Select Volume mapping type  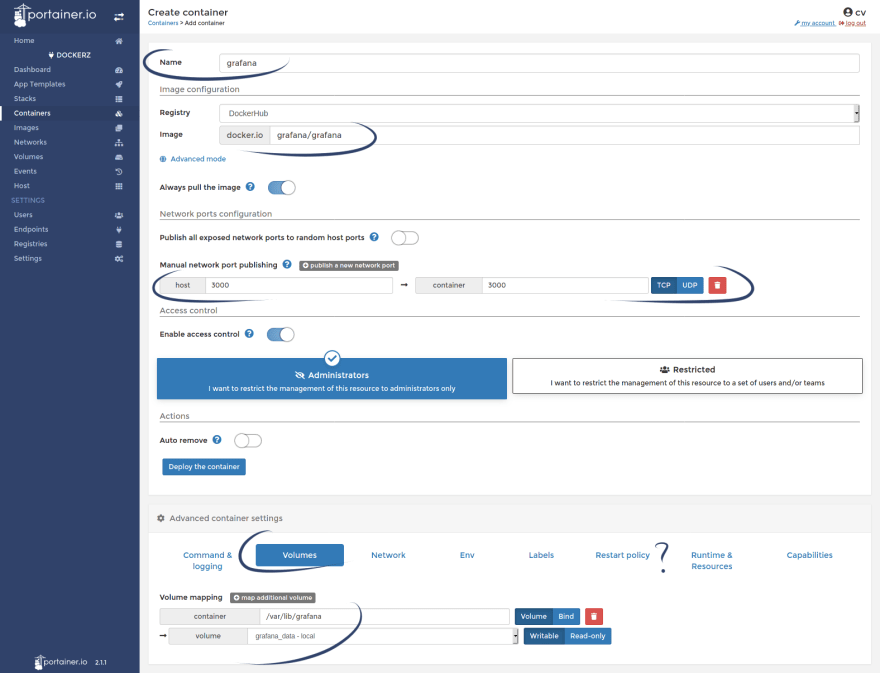point(534,616)
